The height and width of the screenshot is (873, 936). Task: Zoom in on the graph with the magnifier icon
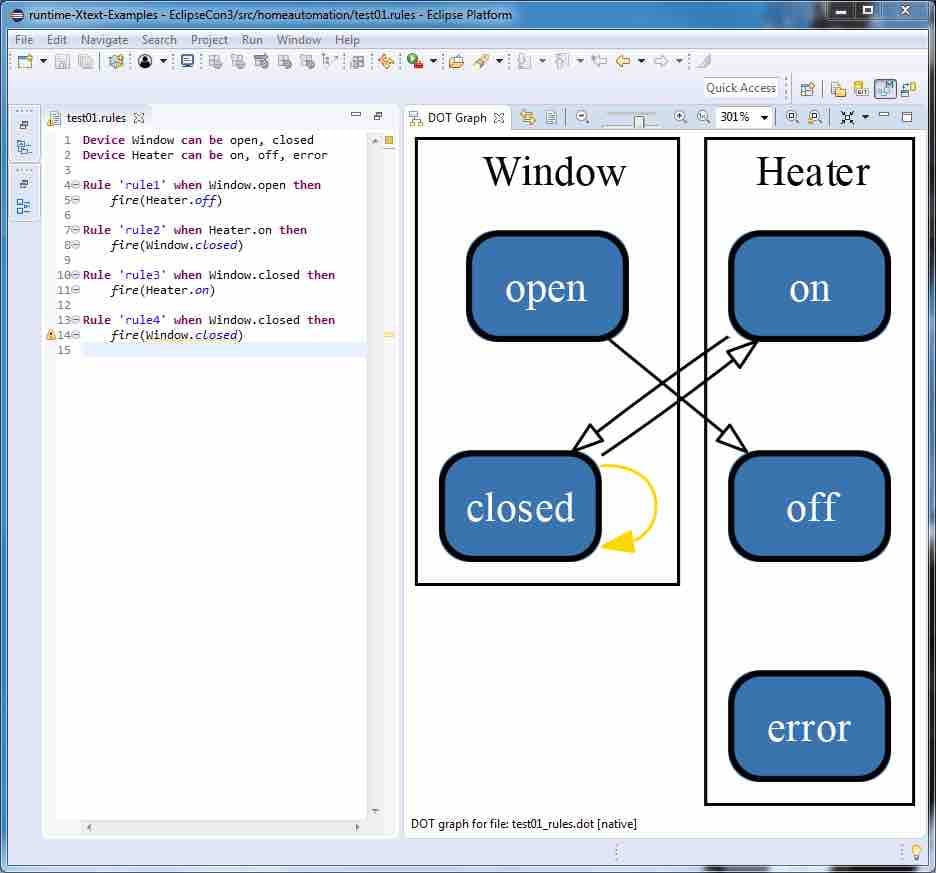tap(679, 117)
